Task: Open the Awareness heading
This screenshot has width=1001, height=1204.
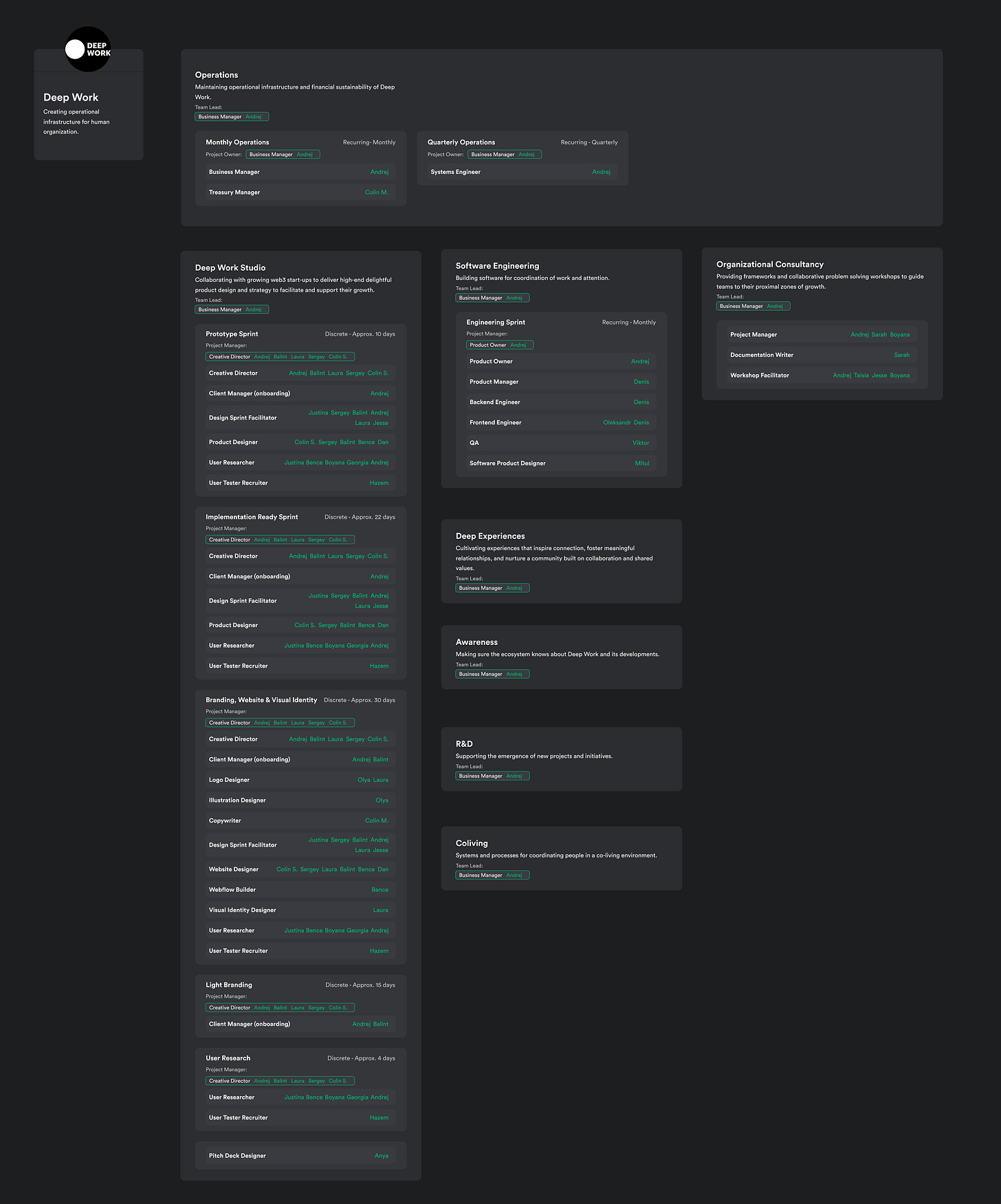Action: click(x=476, y=642)
